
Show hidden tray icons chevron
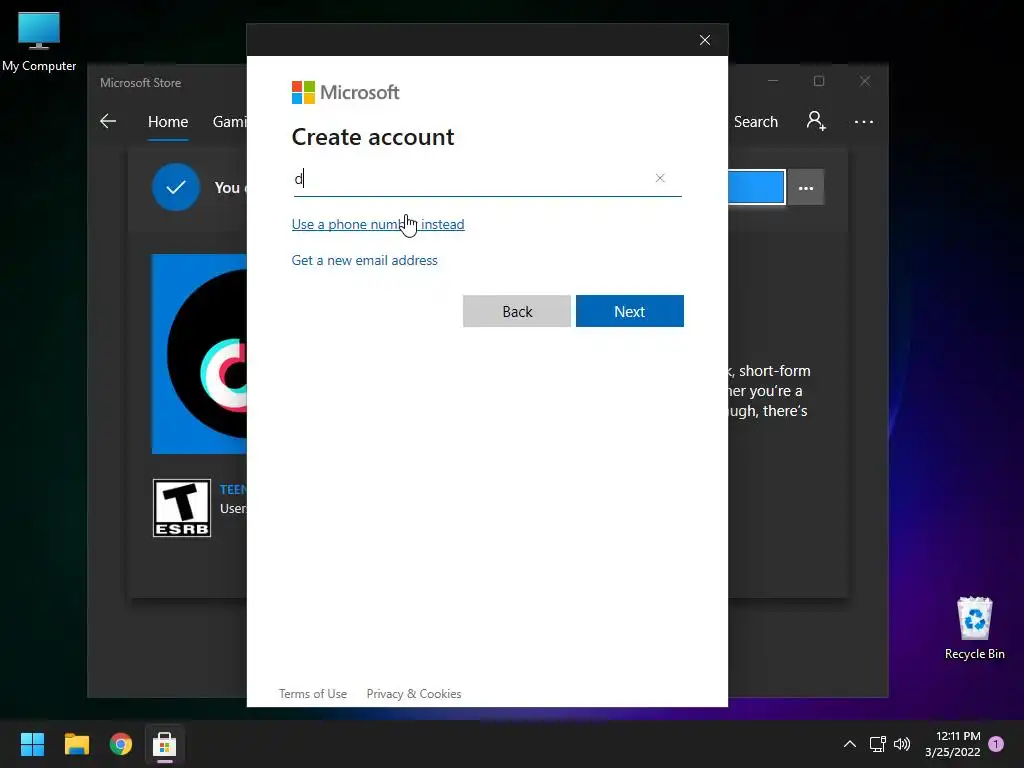pos(850,744)
